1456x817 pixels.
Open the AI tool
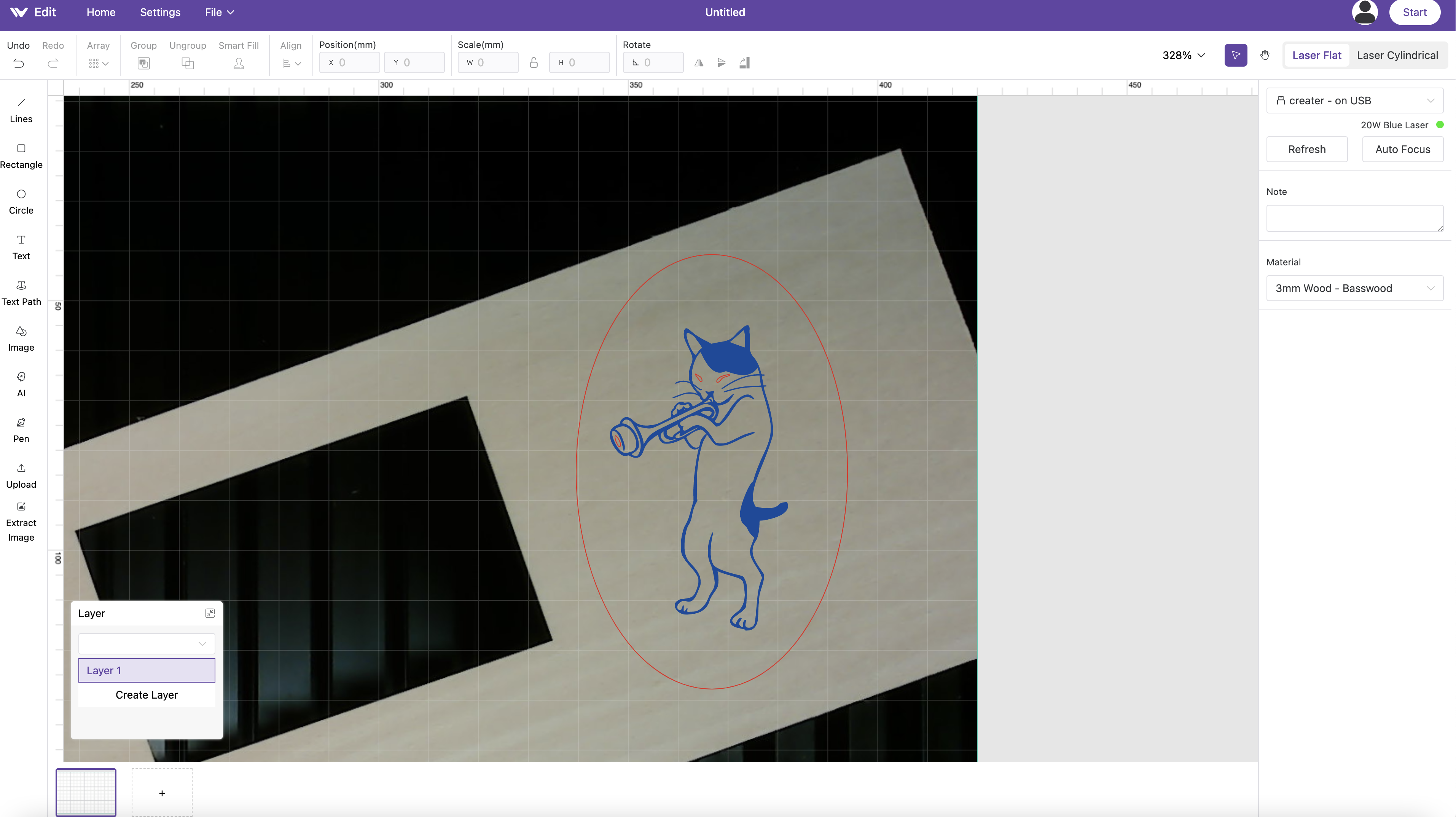21,384
